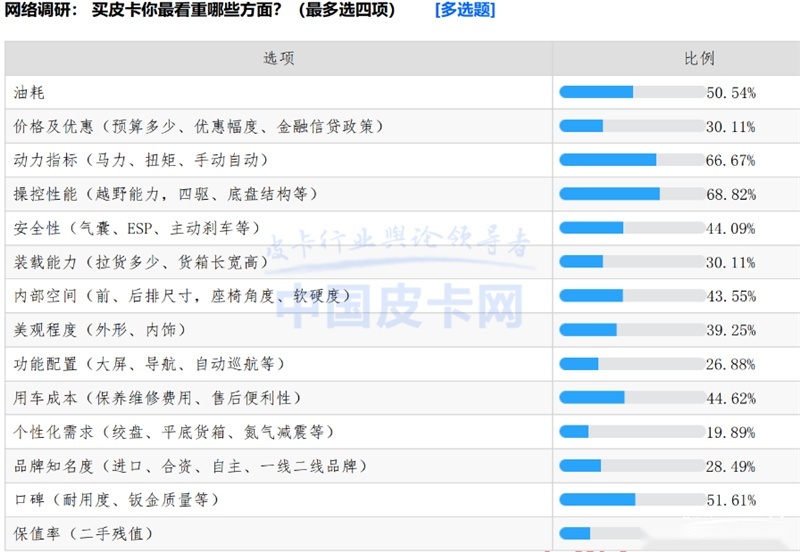Click the 26.88% value
Screen dimensions: 800x552
tap(731, 365)
